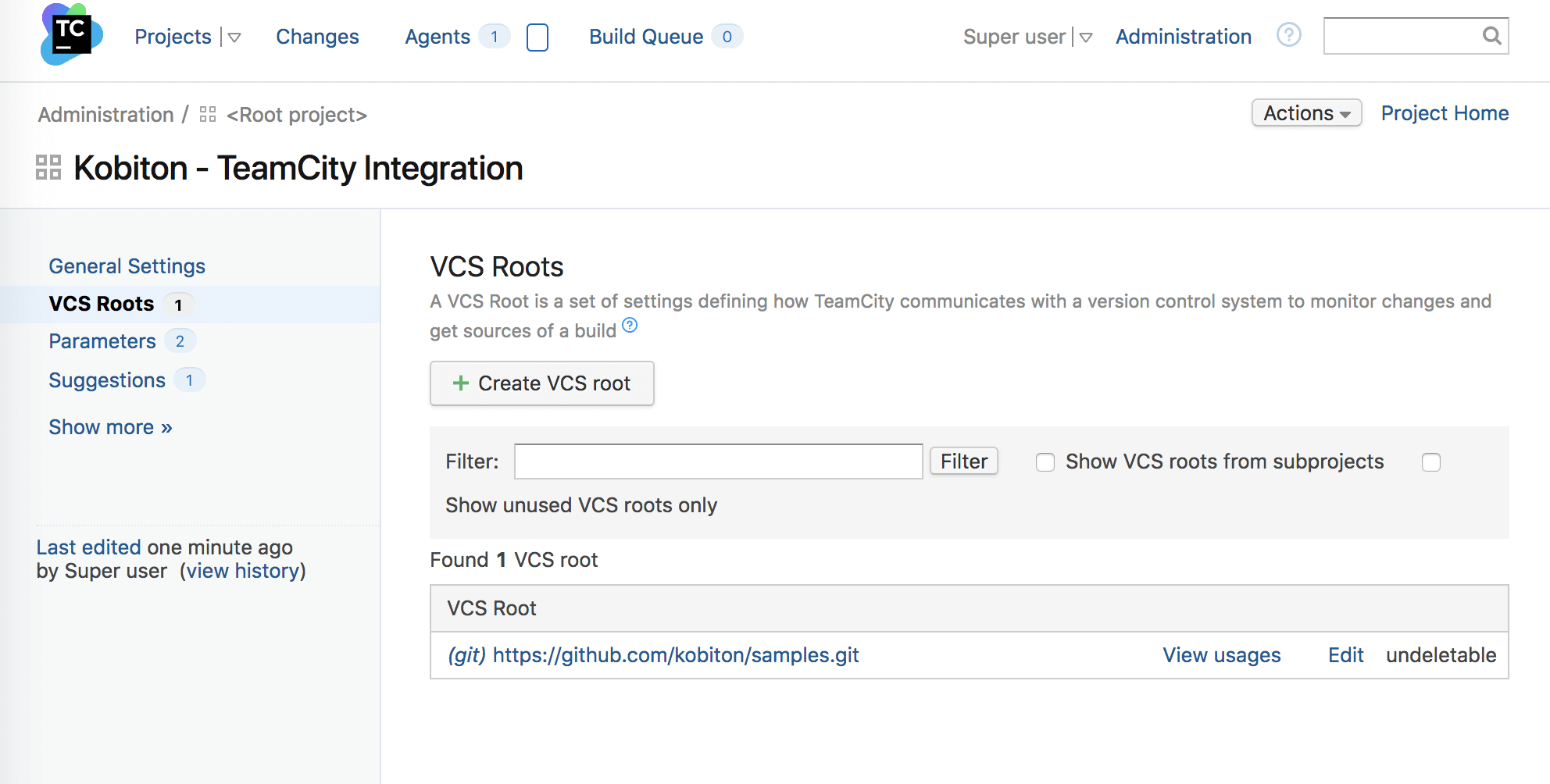Click the search magnifier icon
1550x784 pixels.
point(1491,36)
